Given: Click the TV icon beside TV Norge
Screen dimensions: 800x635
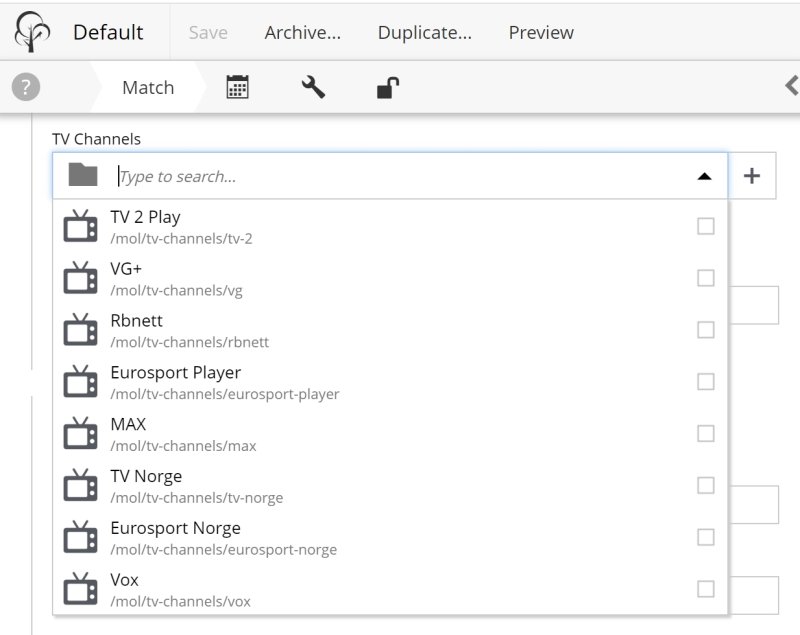Looking at the screenshot, I should tap(80, 485).
